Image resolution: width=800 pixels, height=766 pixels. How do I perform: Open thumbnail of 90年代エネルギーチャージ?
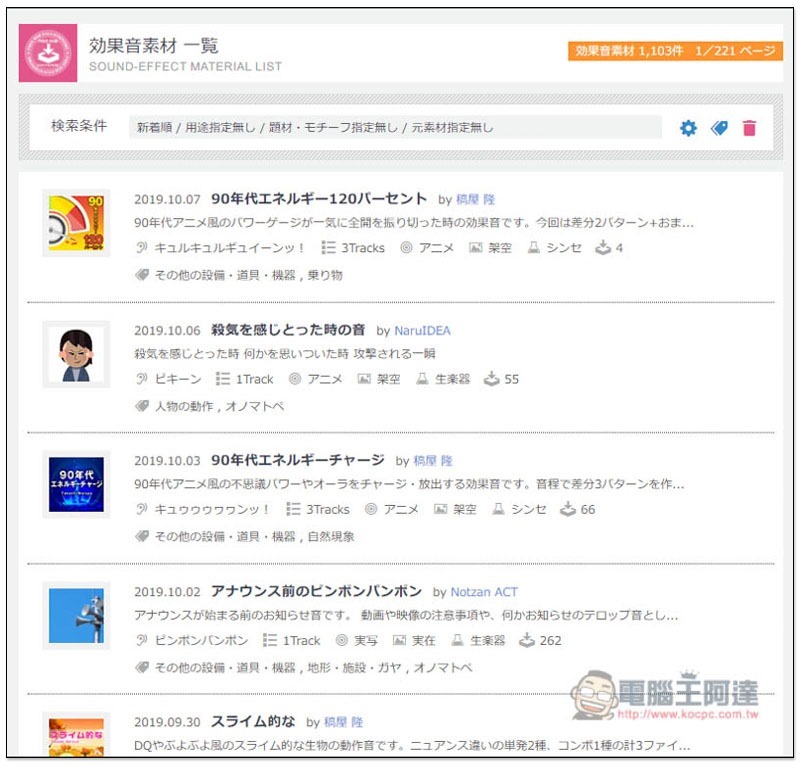[76, 485]
